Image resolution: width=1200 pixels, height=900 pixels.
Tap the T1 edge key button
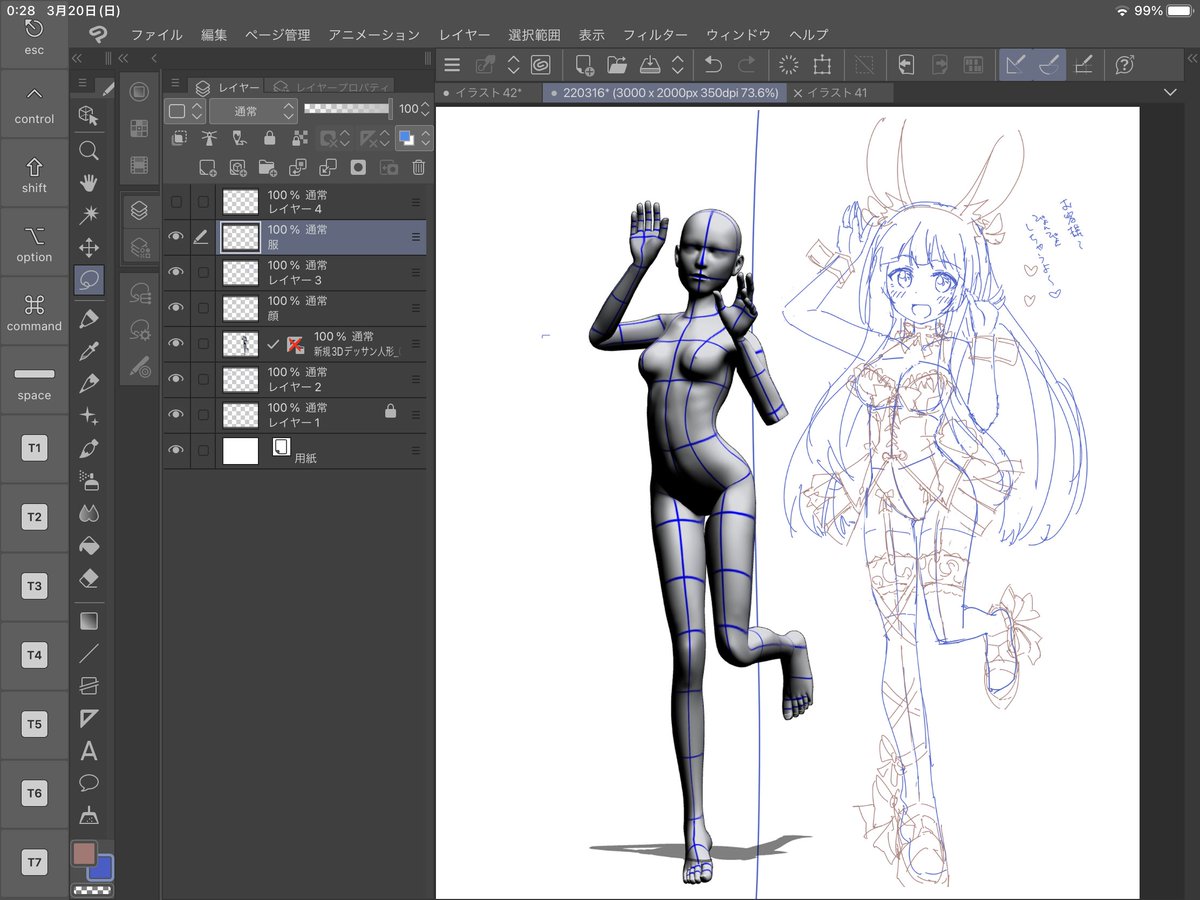34,449
